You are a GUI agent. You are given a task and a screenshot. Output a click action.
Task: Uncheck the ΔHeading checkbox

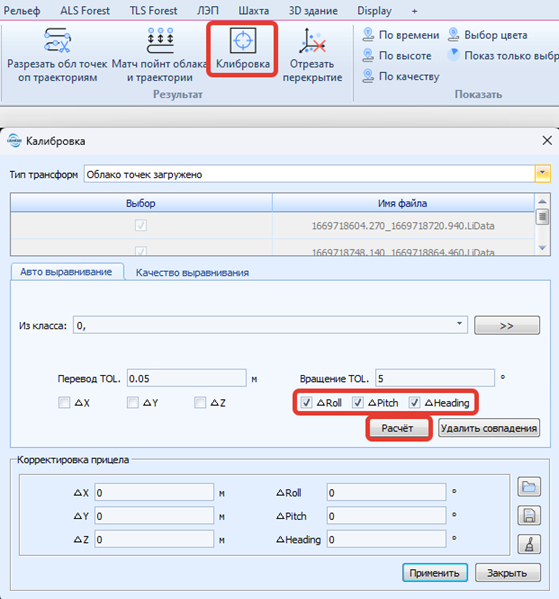click(414, 402)
